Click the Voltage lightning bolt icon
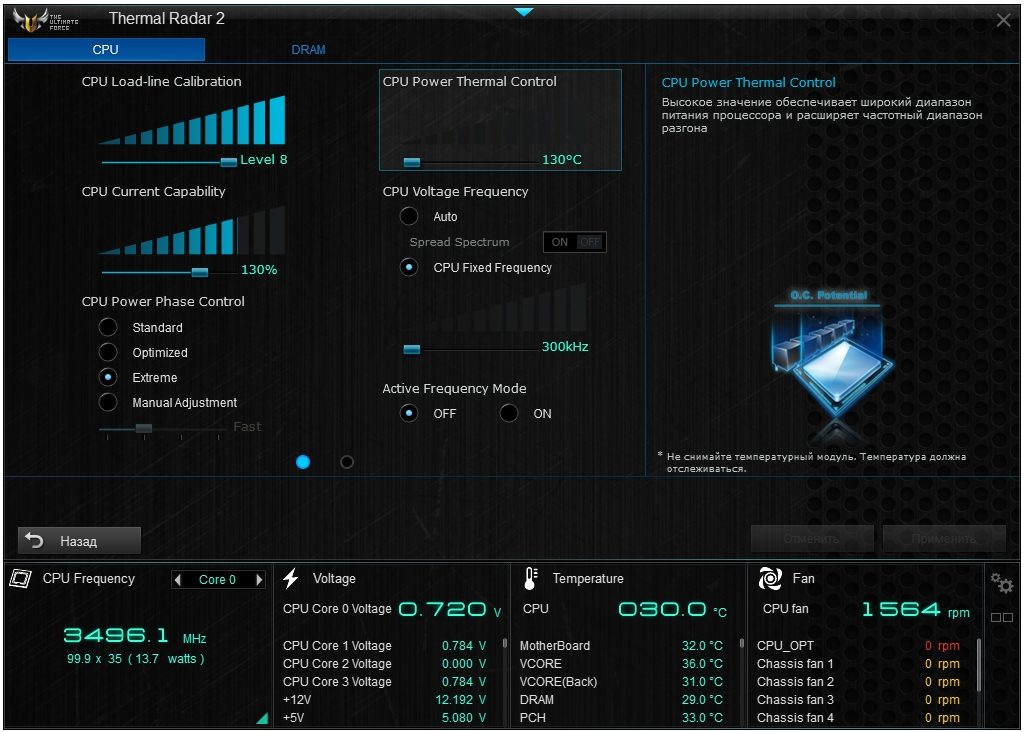Image resolution: width=1025 pixels, height=732 pixels. coord(291,578)
